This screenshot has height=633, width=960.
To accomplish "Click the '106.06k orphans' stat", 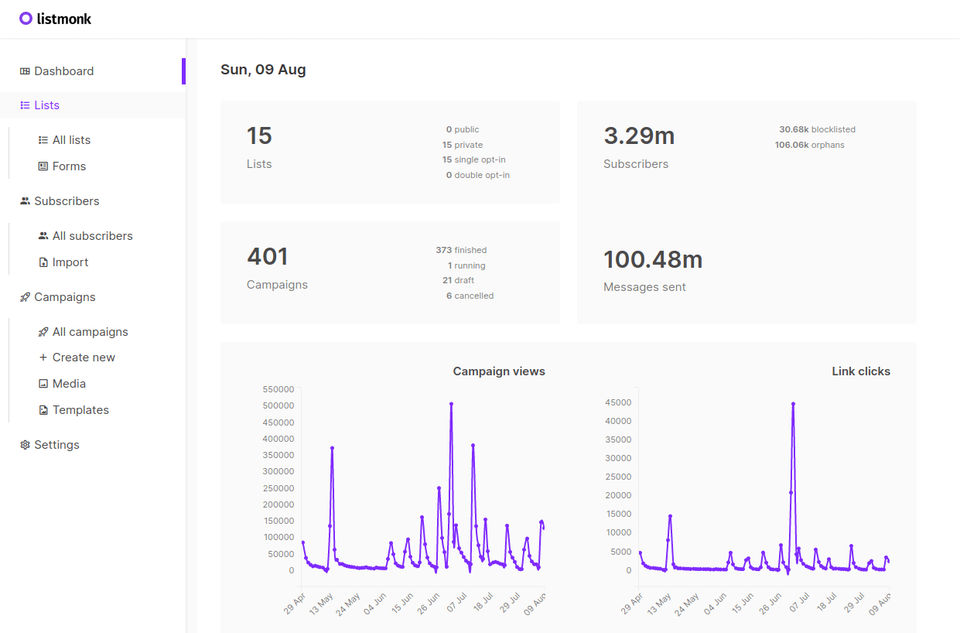I will point(809,145).
